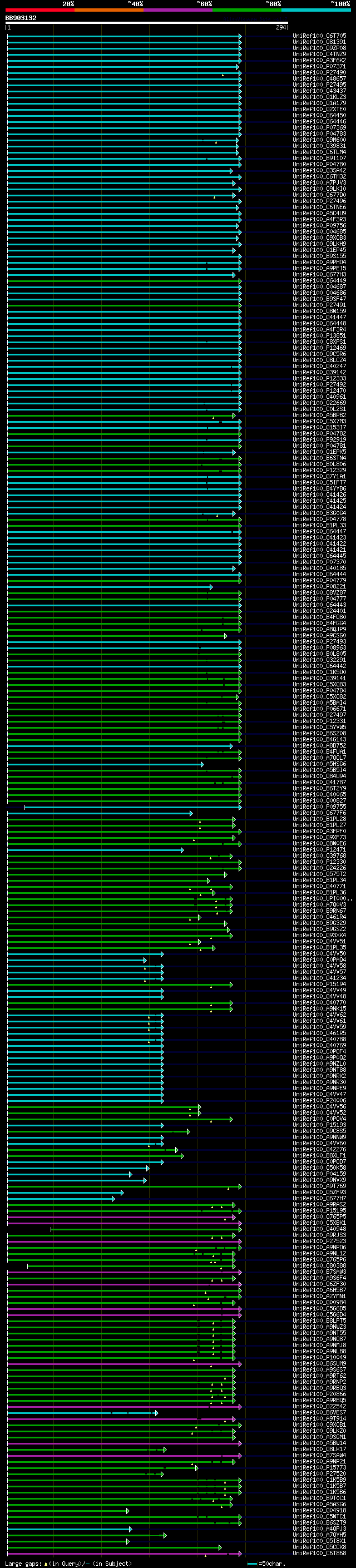Image resolution: width=356 pixels, height=1568 pixels.
Task: Select hit UniRef100_A5ASG6
Action: (x=319, y=1504)
